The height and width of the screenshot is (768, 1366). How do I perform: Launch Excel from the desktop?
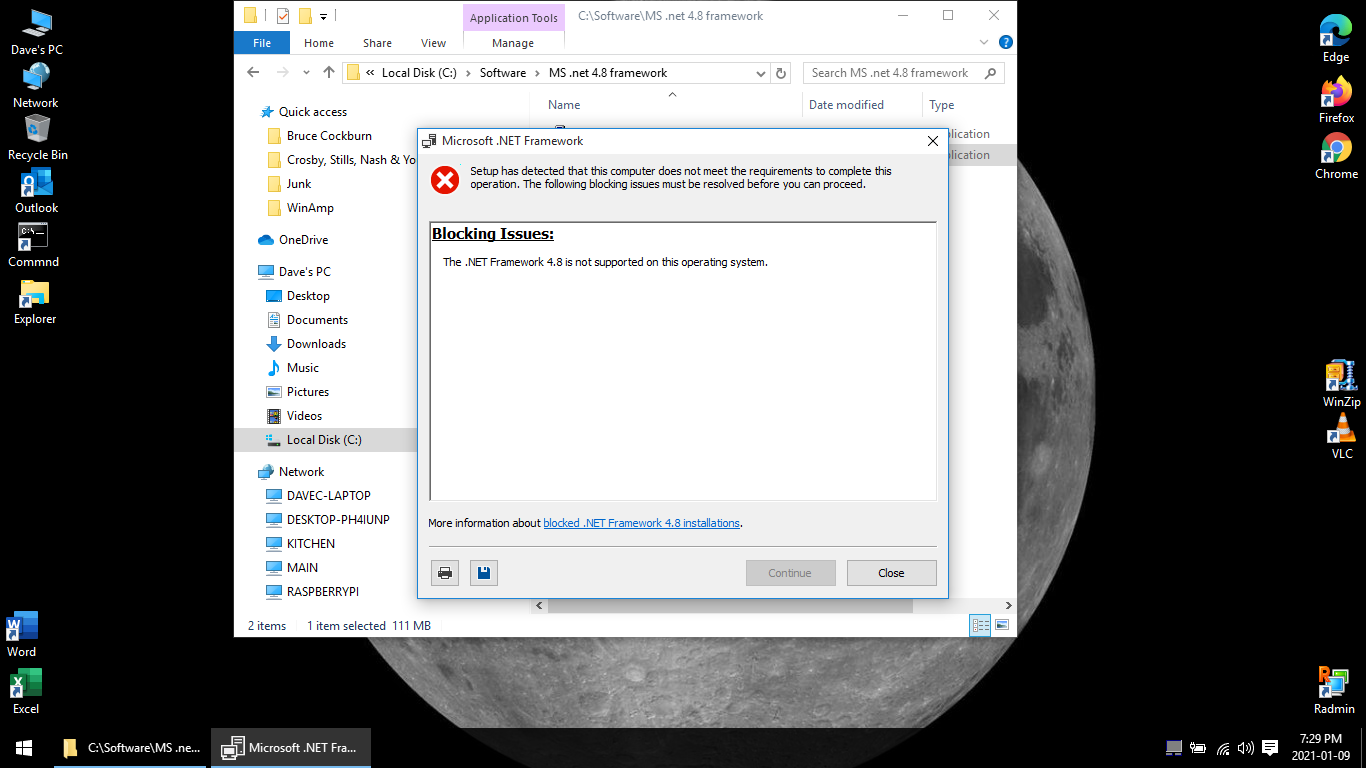(x=25, y=692)
